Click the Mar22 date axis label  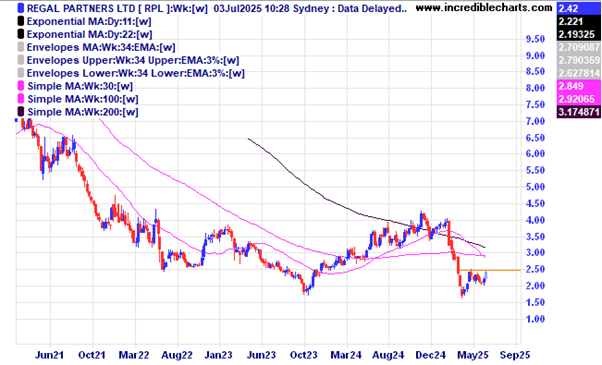tap(134, 355)
